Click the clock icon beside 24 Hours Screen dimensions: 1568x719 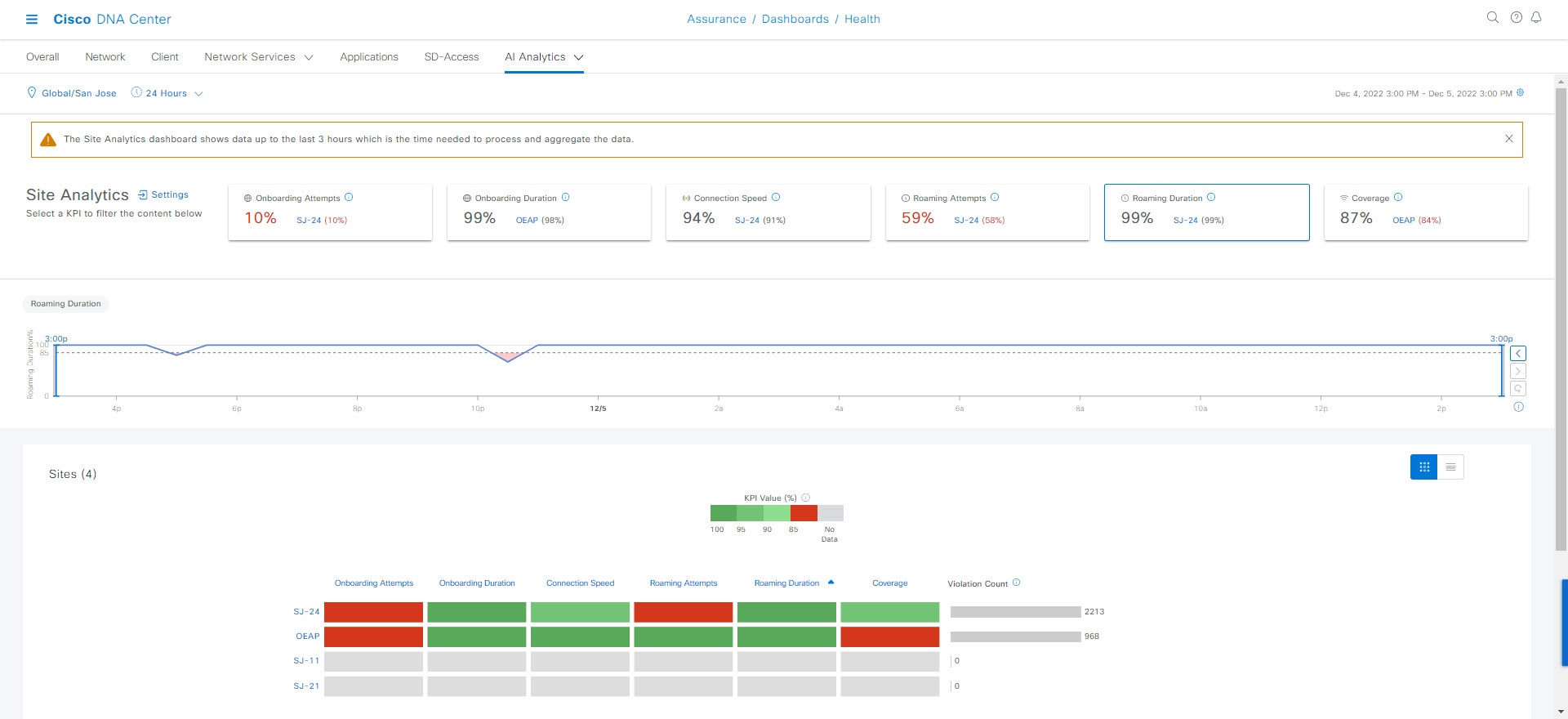[136, 92]
